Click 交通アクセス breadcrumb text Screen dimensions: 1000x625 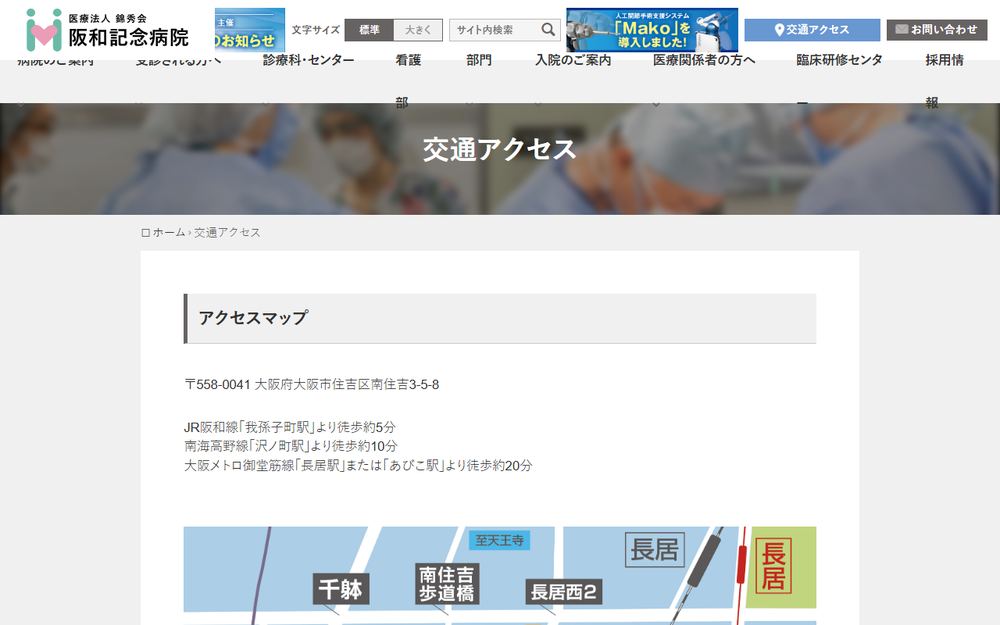point(227,232)
